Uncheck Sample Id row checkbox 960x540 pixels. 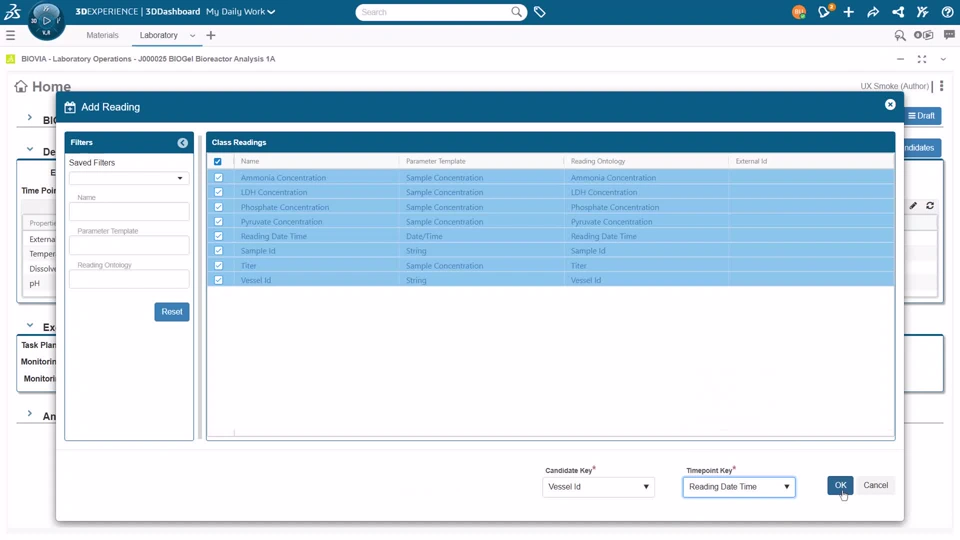tap(219, 251)
